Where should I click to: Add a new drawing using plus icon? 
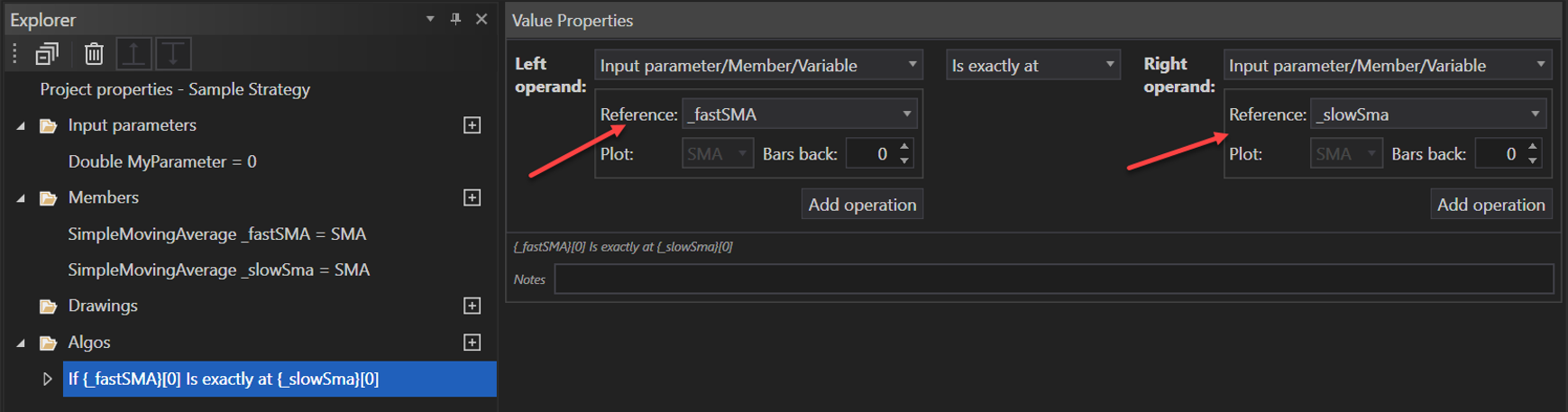click(472, 306)
